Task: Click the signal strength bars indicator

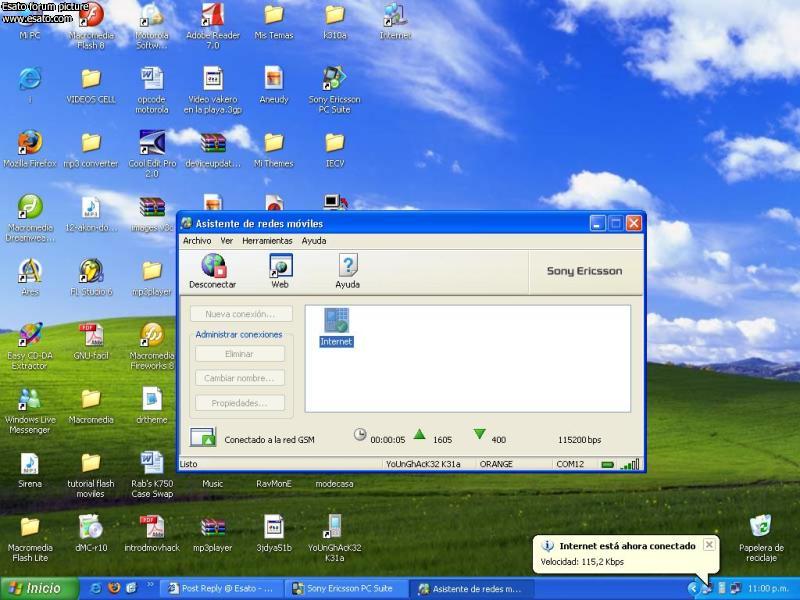Action: (x=631, y=464)
